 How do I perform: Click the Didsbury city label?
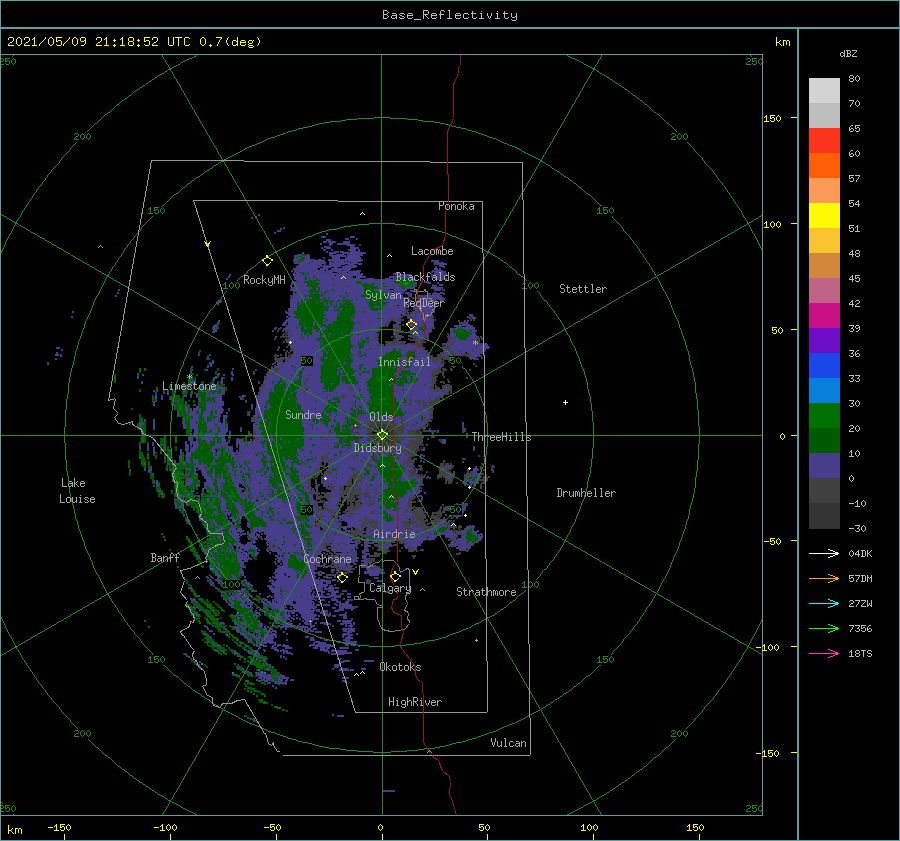(x=377, y=448)
